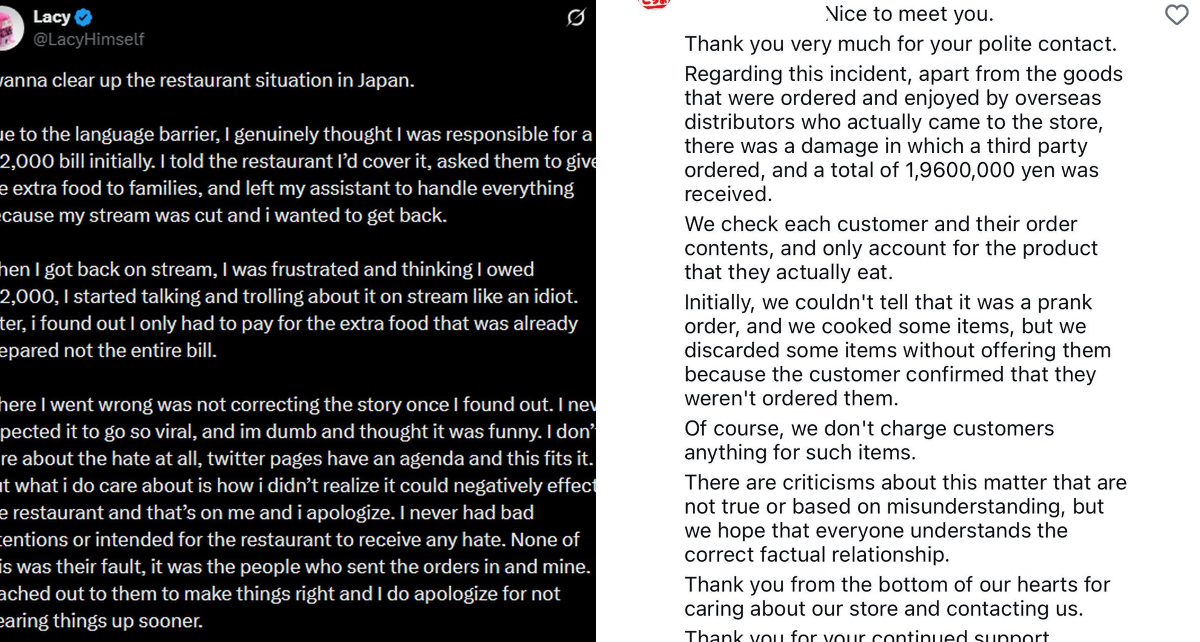Click the circle-slash icon on the tweet header
This screenshot has height=642, width=1200.
pos(576,17)
